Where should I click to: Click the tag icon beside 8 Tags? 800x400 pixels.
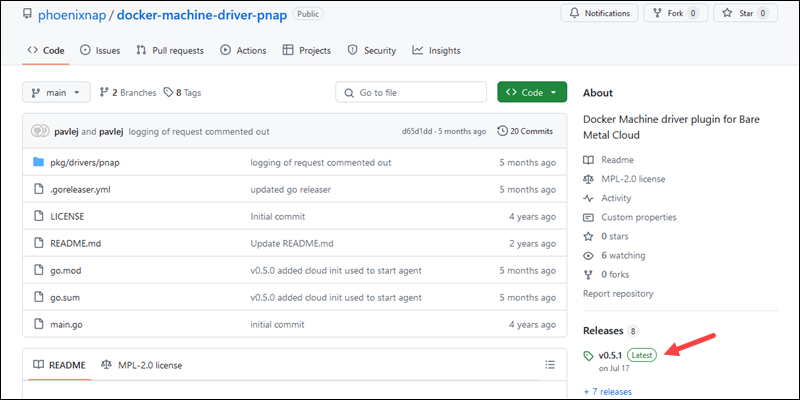coord(168,92)
